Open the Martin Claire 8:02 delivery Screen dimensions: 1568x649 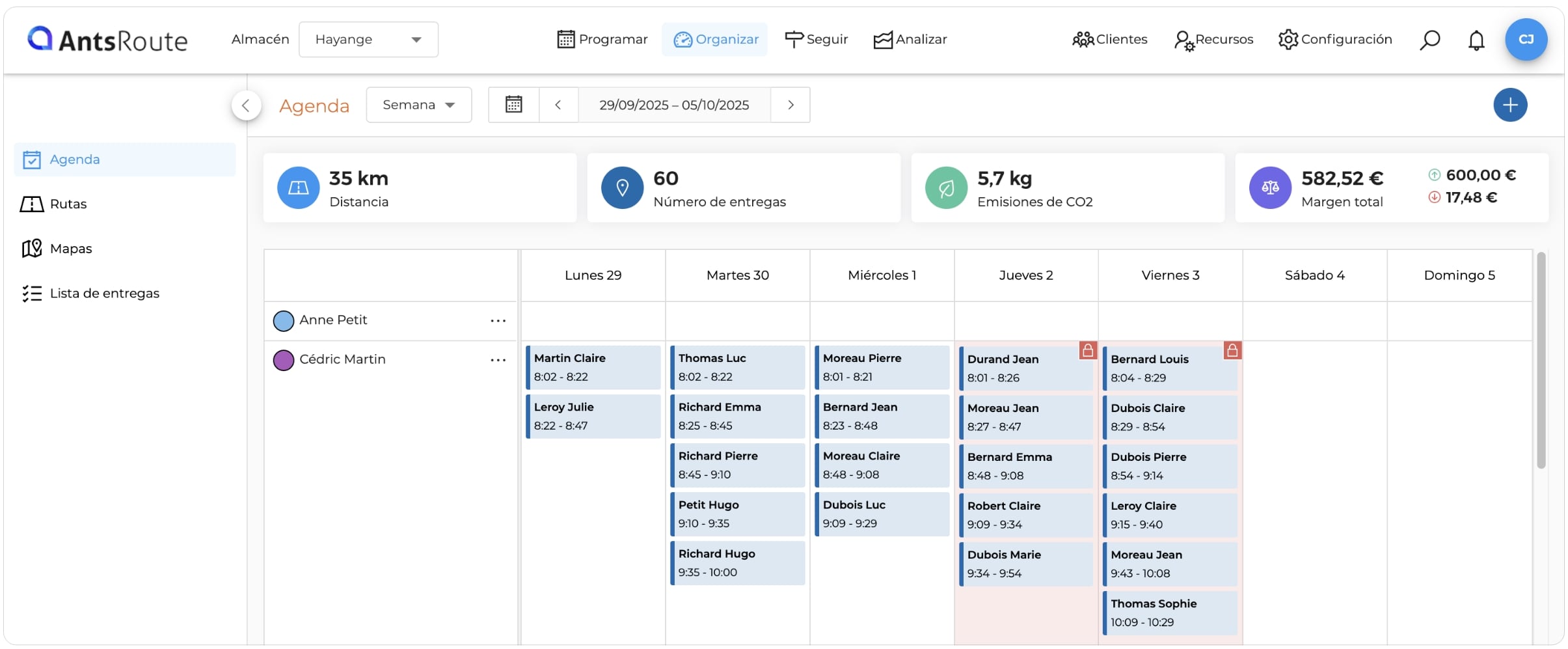coord(593,367)
